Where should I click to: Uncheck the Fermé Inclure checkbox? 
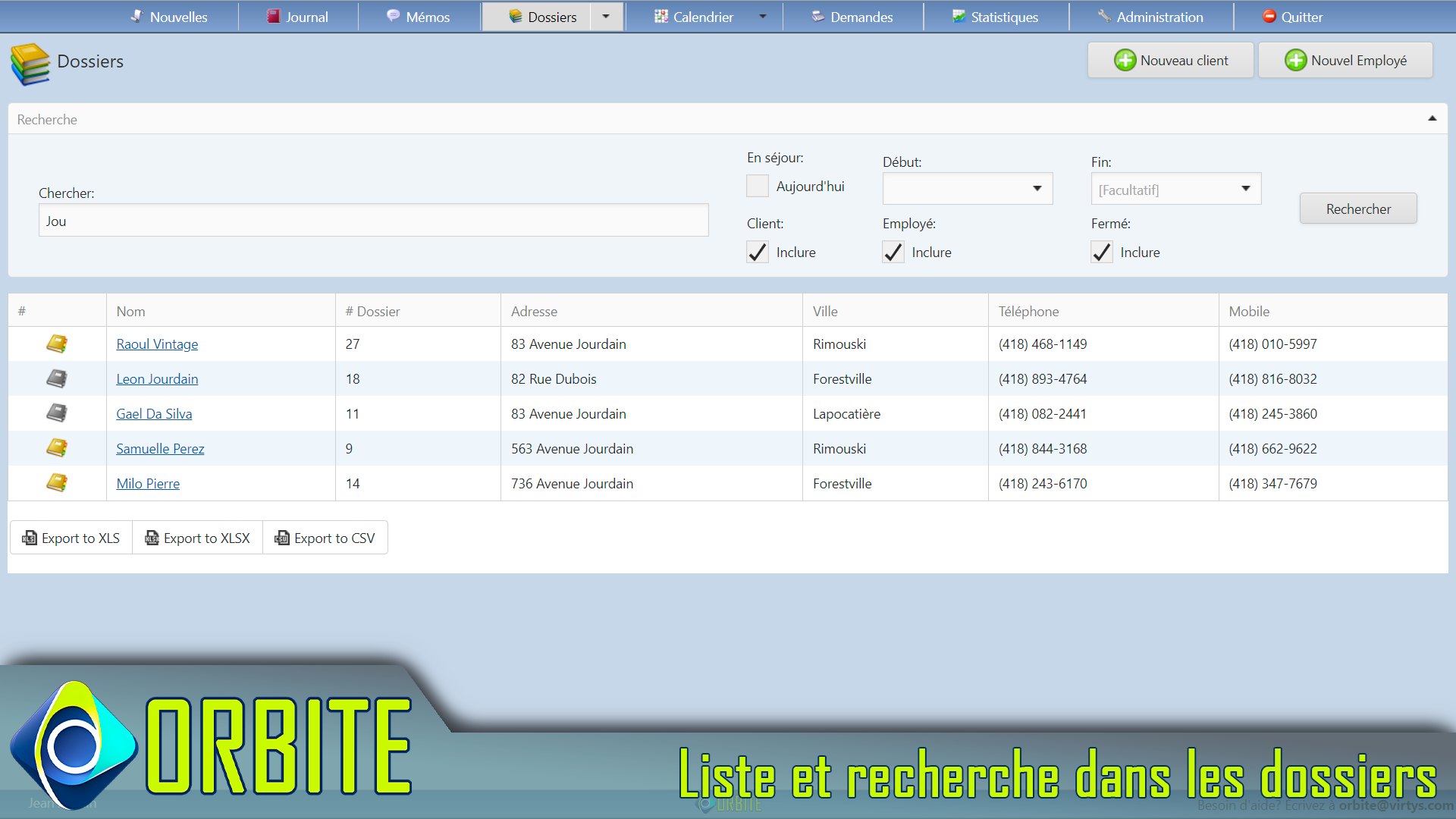[1101, 253]
